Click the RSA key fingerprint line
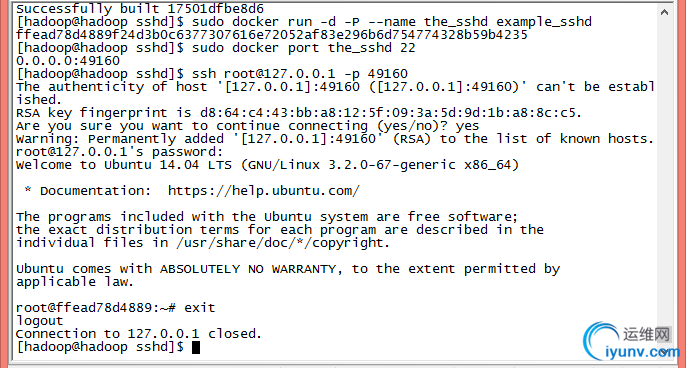This screenshot has height=368, width=686. (299, 113)
